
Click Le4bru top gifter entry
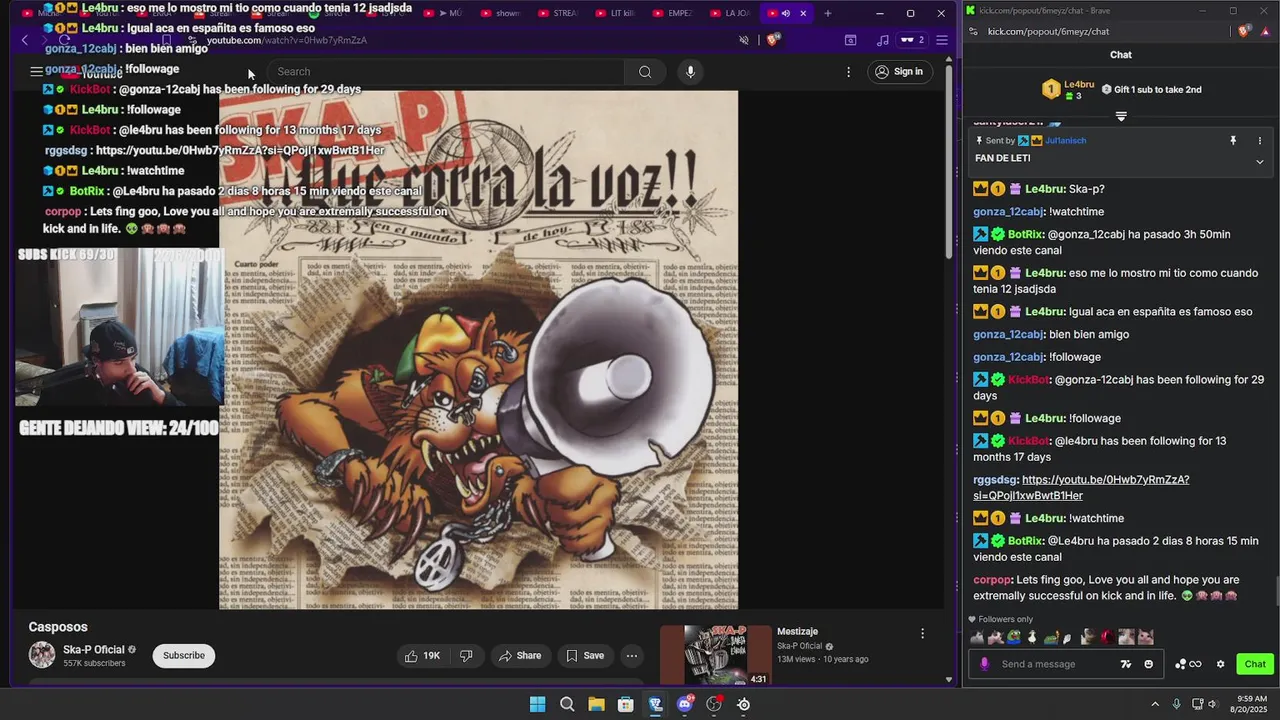[1068, 90]
